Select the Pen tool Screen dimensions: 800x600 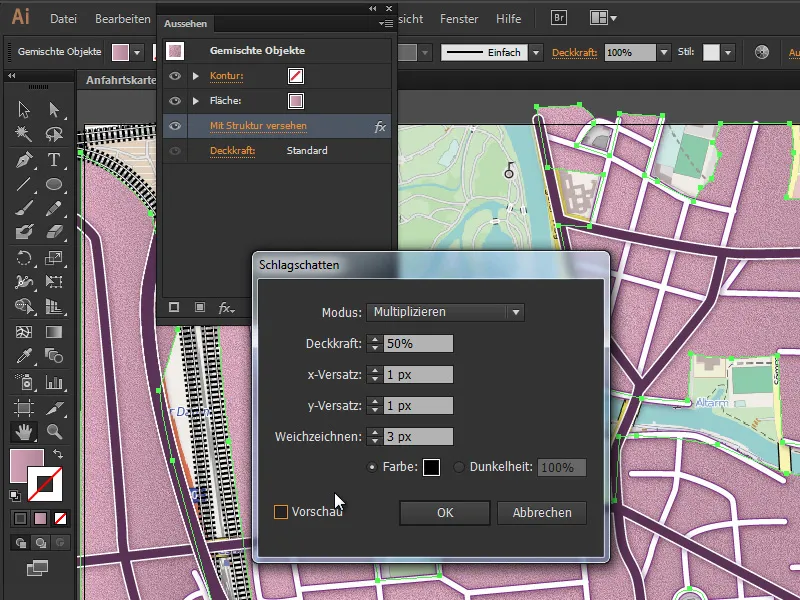coord(24,160)
